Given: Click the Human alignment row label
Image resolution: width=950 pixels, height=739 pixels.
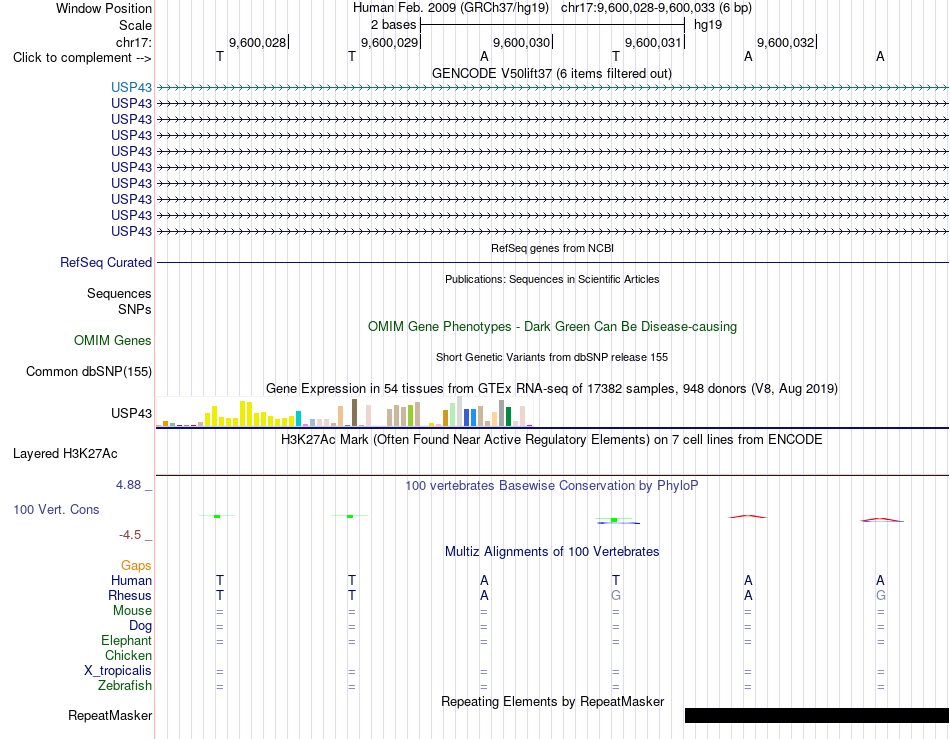Looking at the screenshot, I should [x=131, y=580].
